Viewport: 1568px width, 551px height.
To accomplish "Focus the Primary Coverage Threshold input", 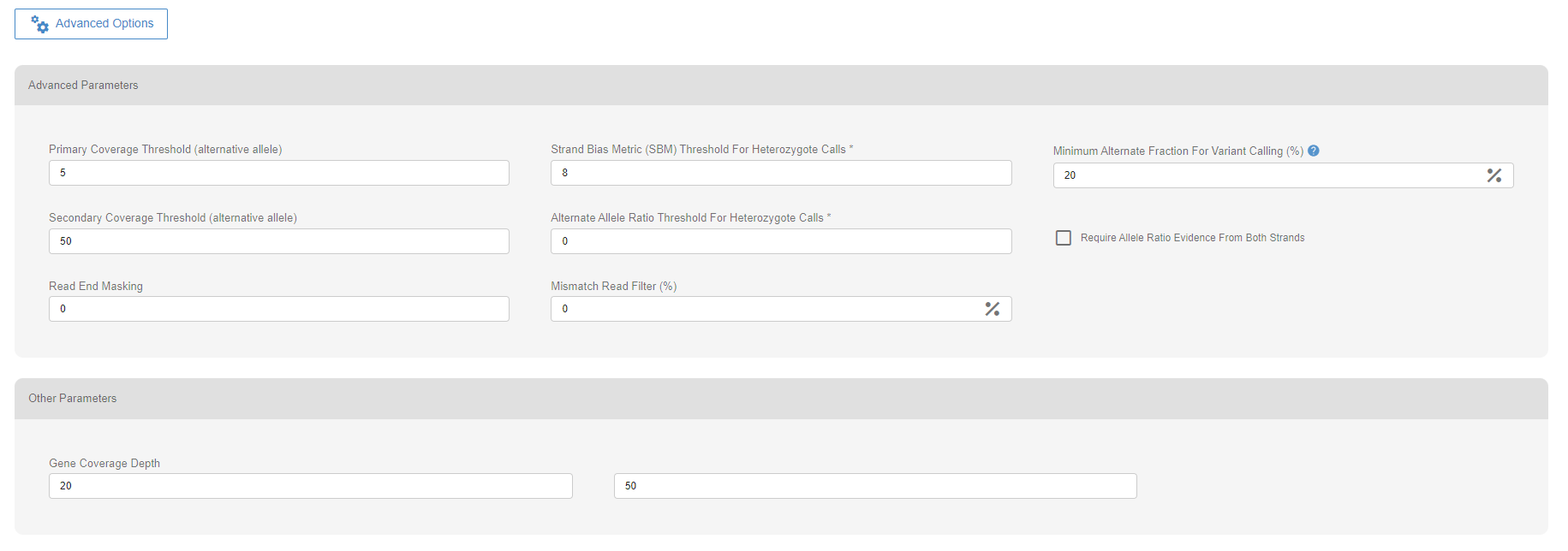I will click(278, 173).
